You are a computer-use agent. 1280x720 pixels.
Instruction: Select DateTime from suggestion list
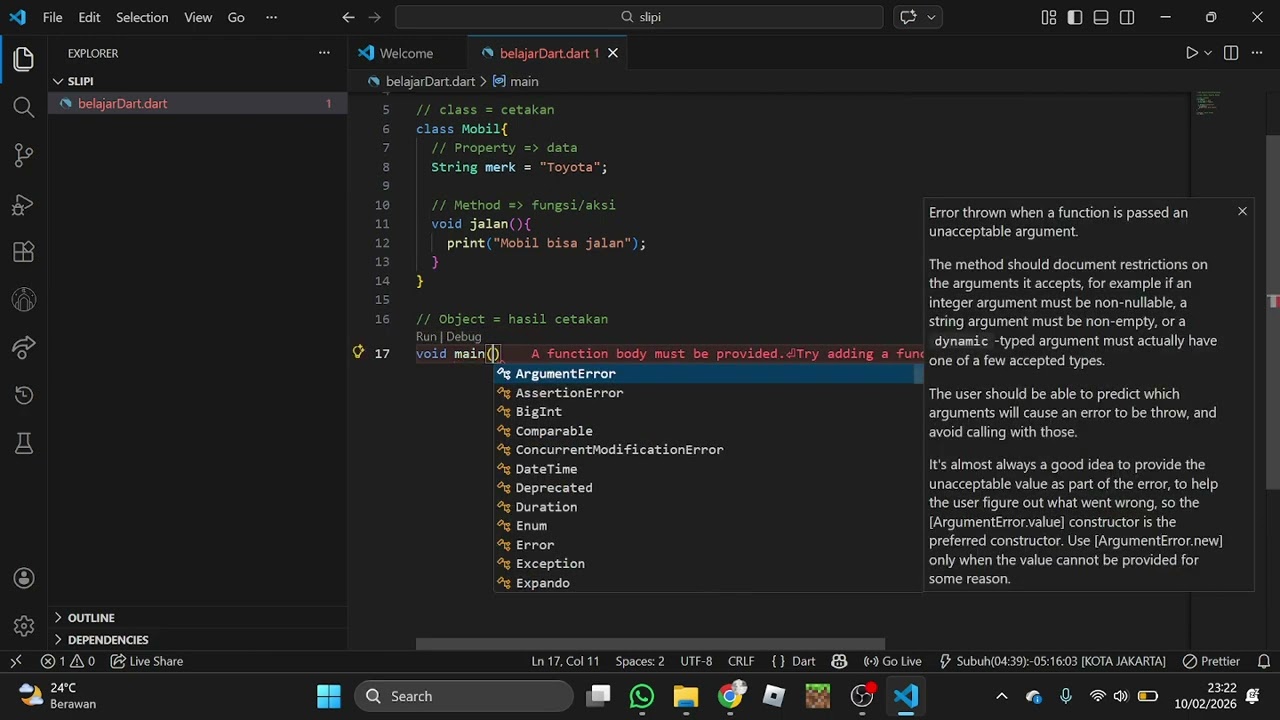(x=709, y=469)
